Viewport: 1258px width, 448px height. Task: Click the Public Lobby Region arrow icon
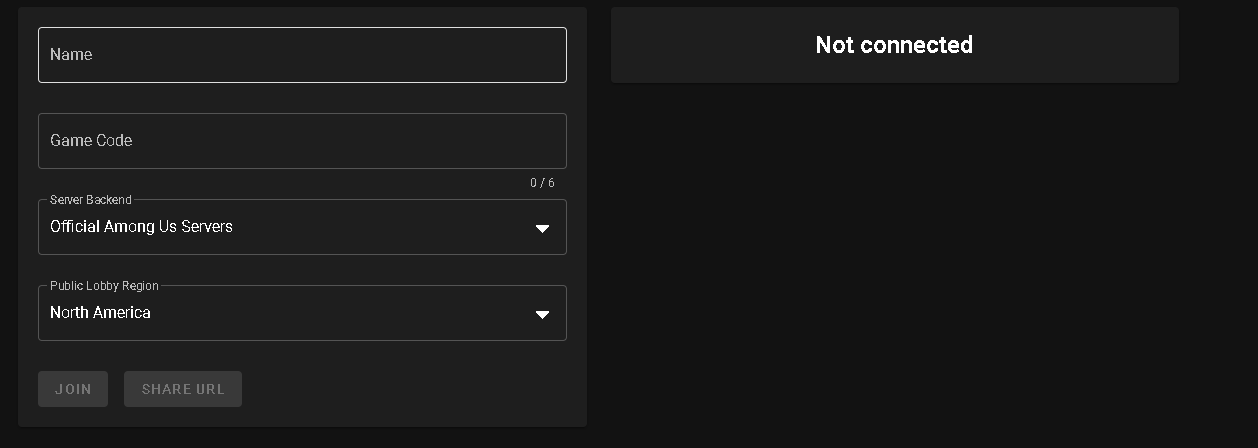click(542, 314)
